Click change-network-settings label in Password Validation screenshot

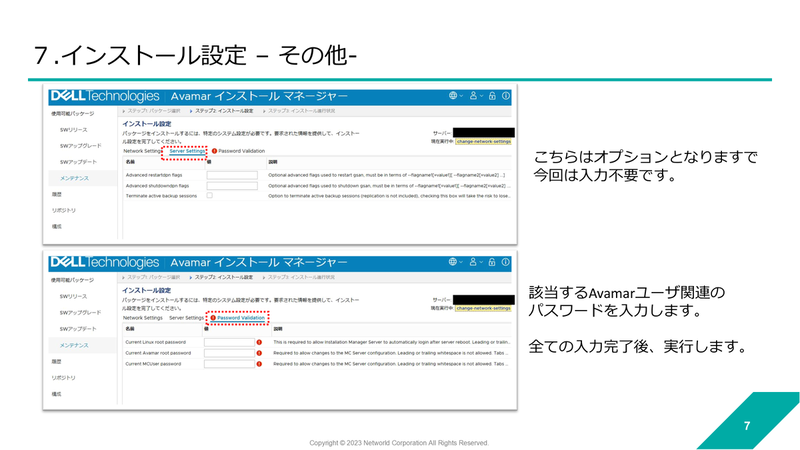pyautogui.click(x=483, y=308)
